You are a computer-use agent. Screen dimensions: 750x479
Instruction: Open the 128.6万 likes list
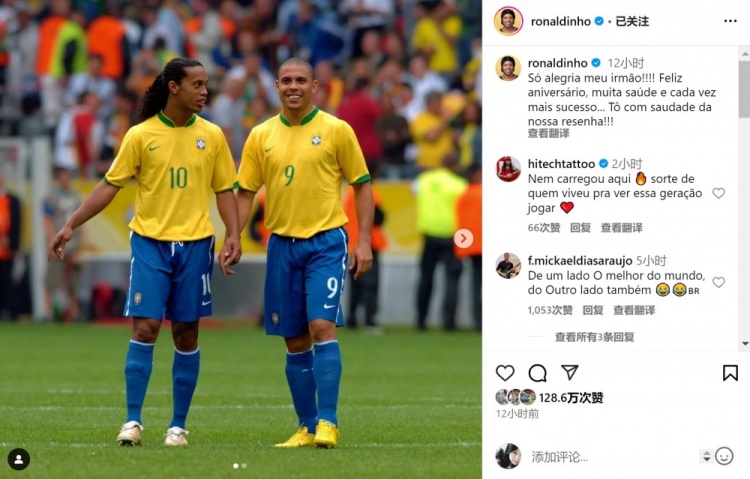571,398
